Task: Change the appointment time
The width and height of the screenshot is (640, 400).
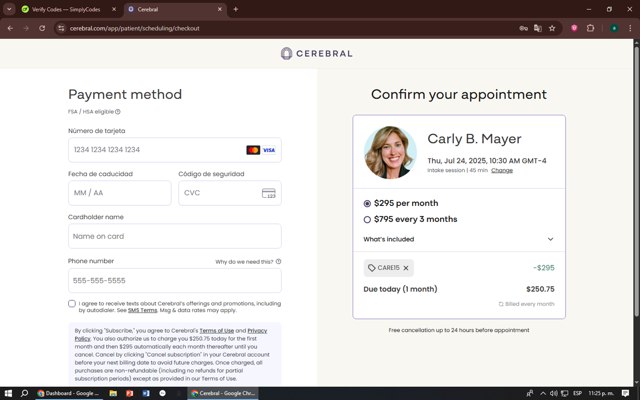Action: pyautogui.click(x=502, y=170)
